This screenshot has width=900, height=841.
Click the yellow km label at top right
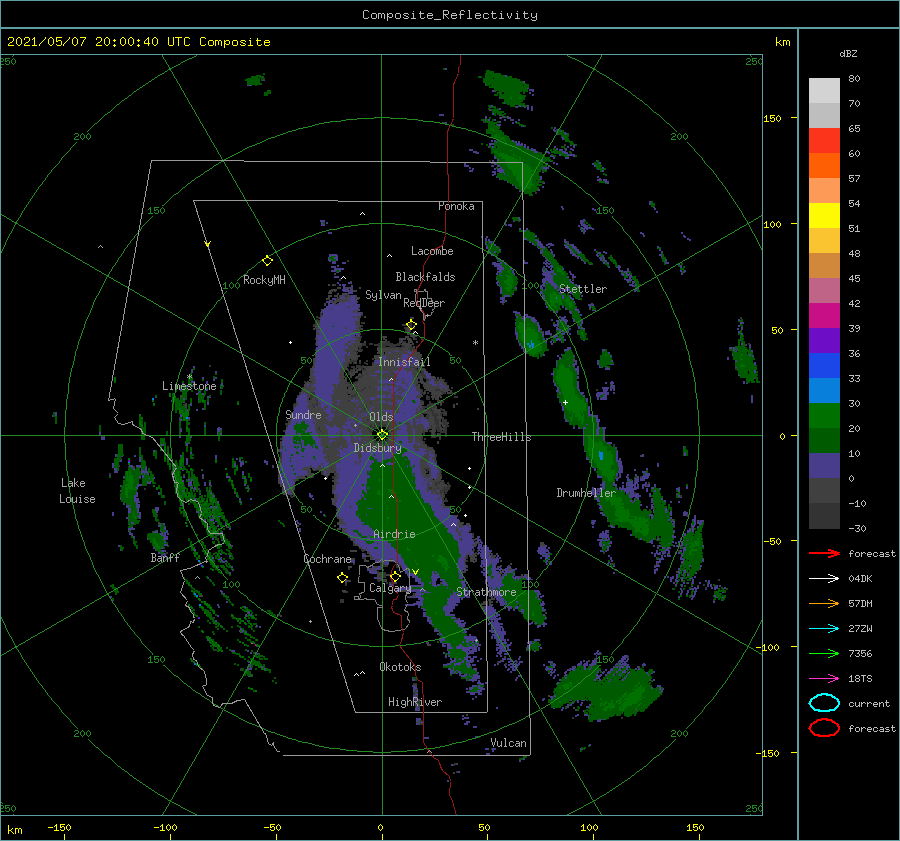click(x=782, y=42)
